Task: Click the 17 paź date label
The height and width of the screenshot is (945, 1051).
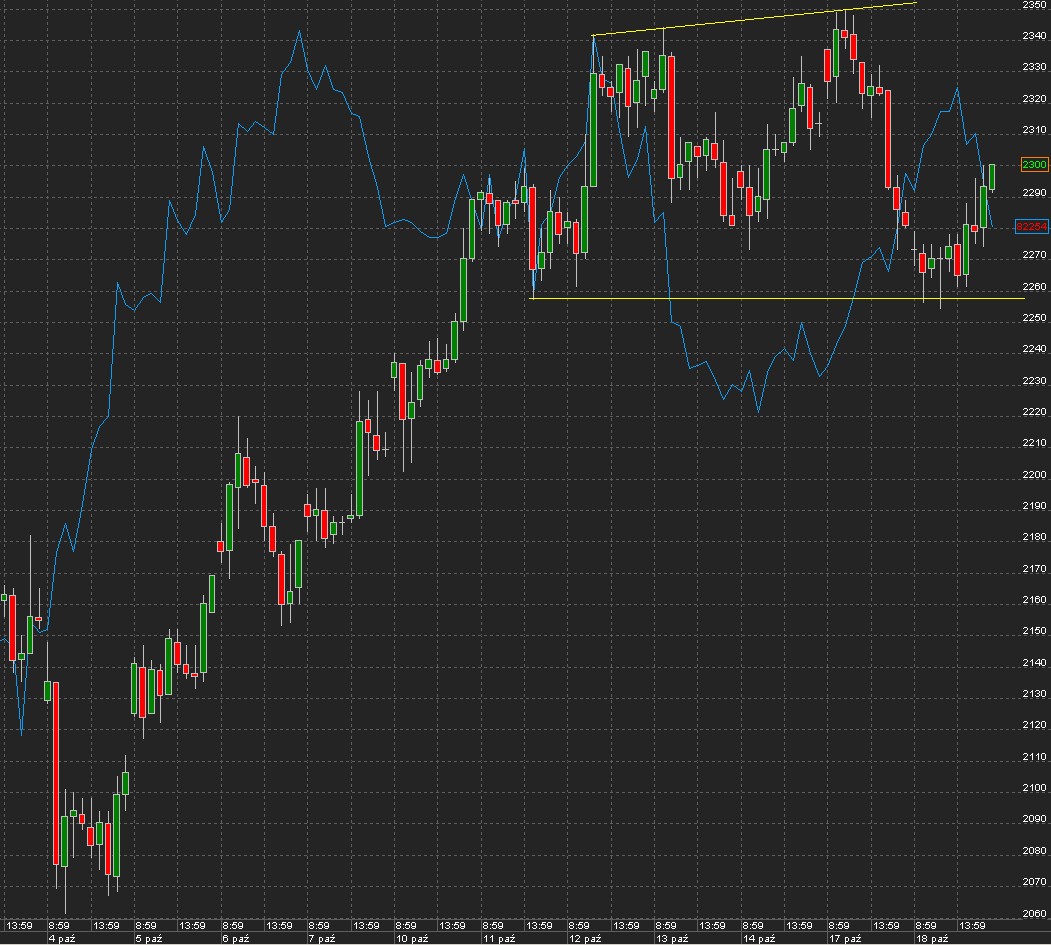Action: (845, 939)
